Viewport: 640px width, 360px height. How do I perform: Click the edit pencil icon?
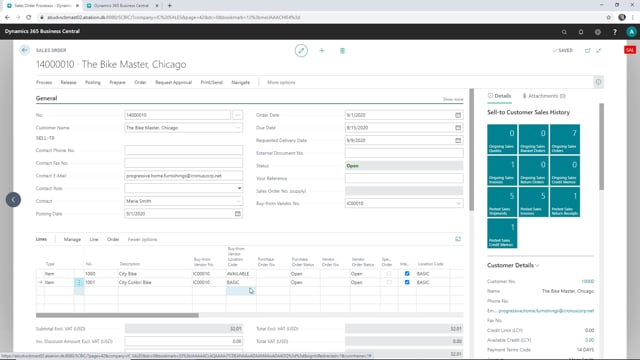click(x=301, y=51)
